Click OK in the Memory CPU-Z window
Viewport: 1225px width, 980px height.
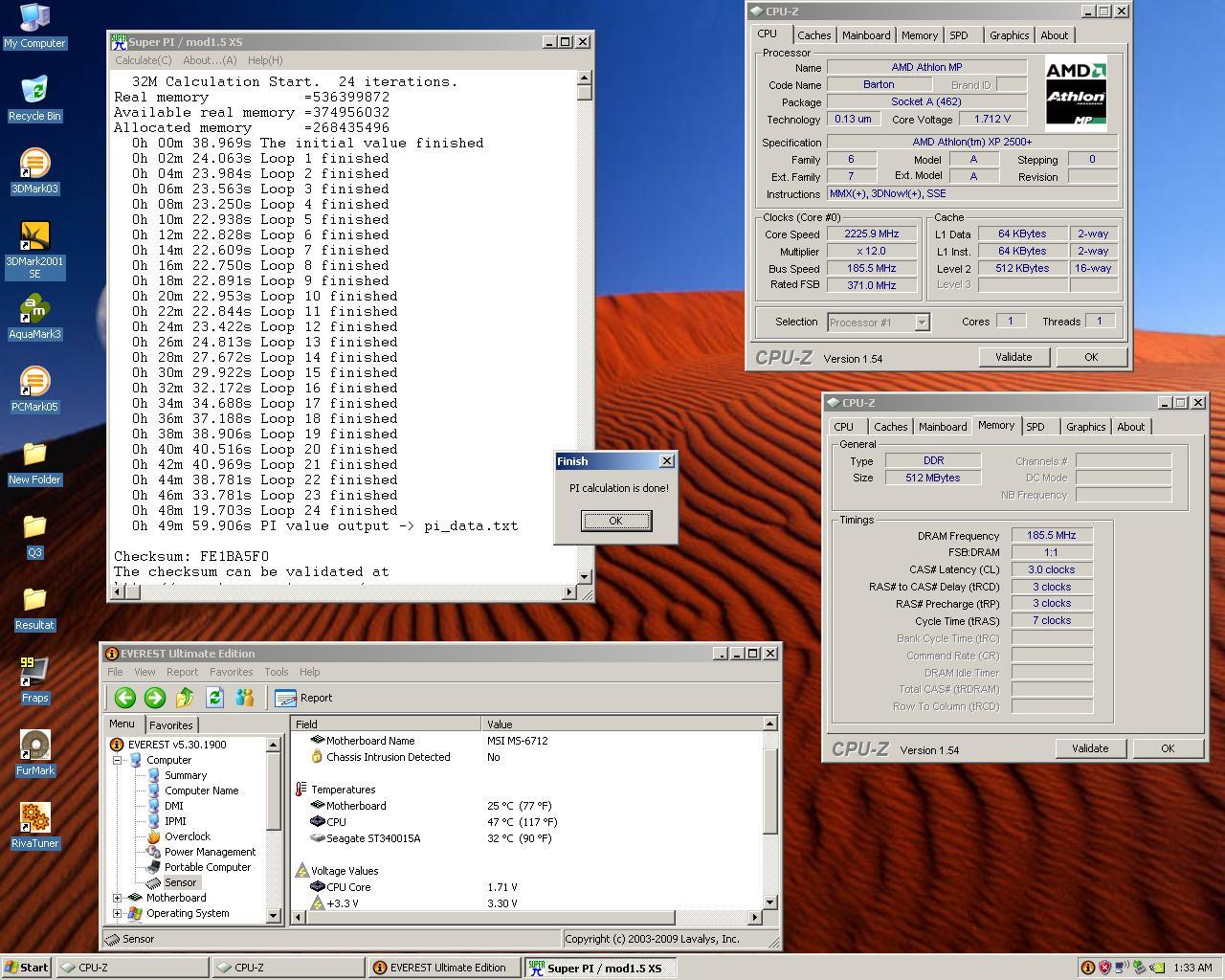click(x=1167, y=748)
